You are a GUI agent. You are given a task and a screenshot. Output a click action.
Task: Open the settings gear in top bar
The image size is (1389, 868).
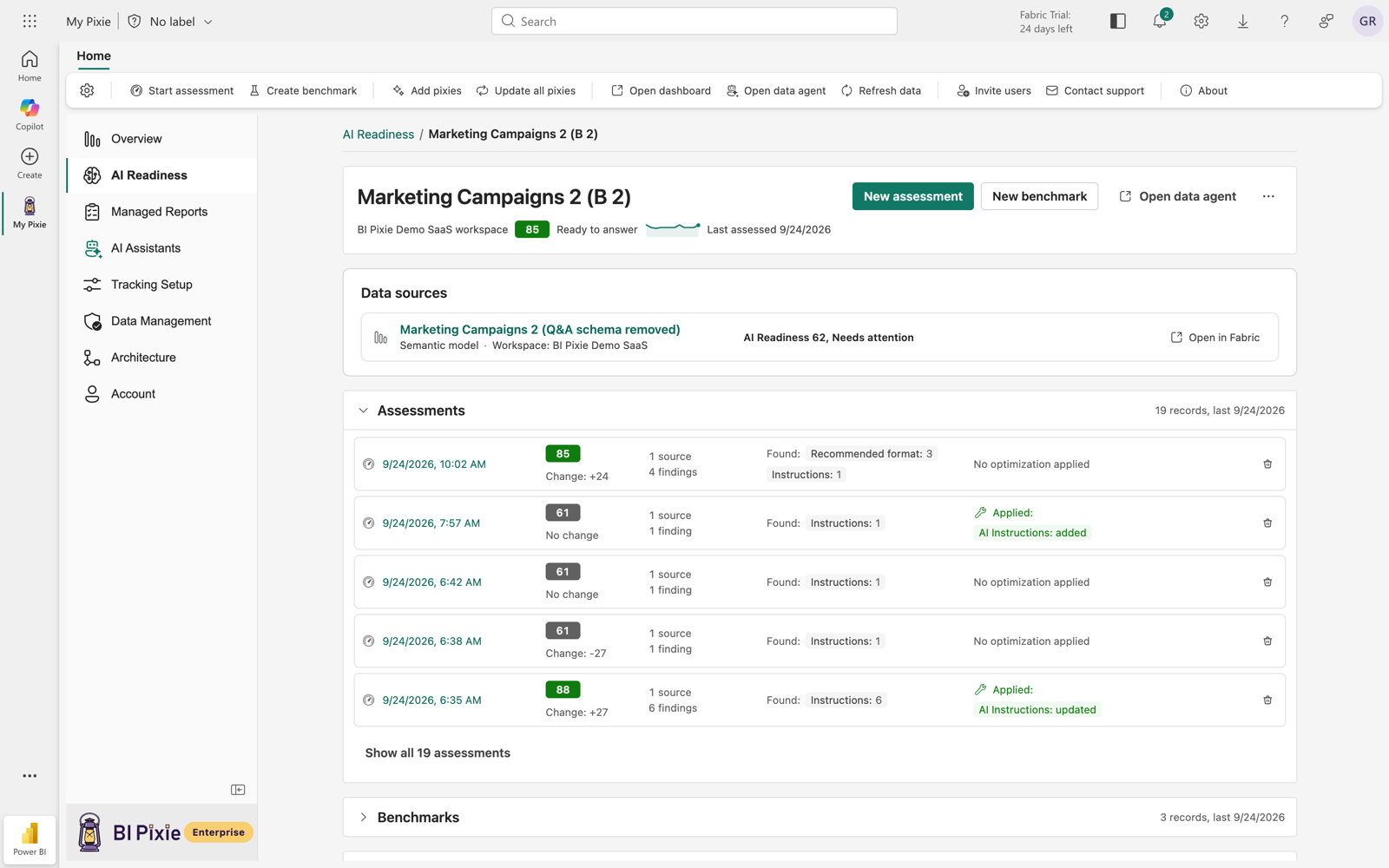[x=1201, y=21]
